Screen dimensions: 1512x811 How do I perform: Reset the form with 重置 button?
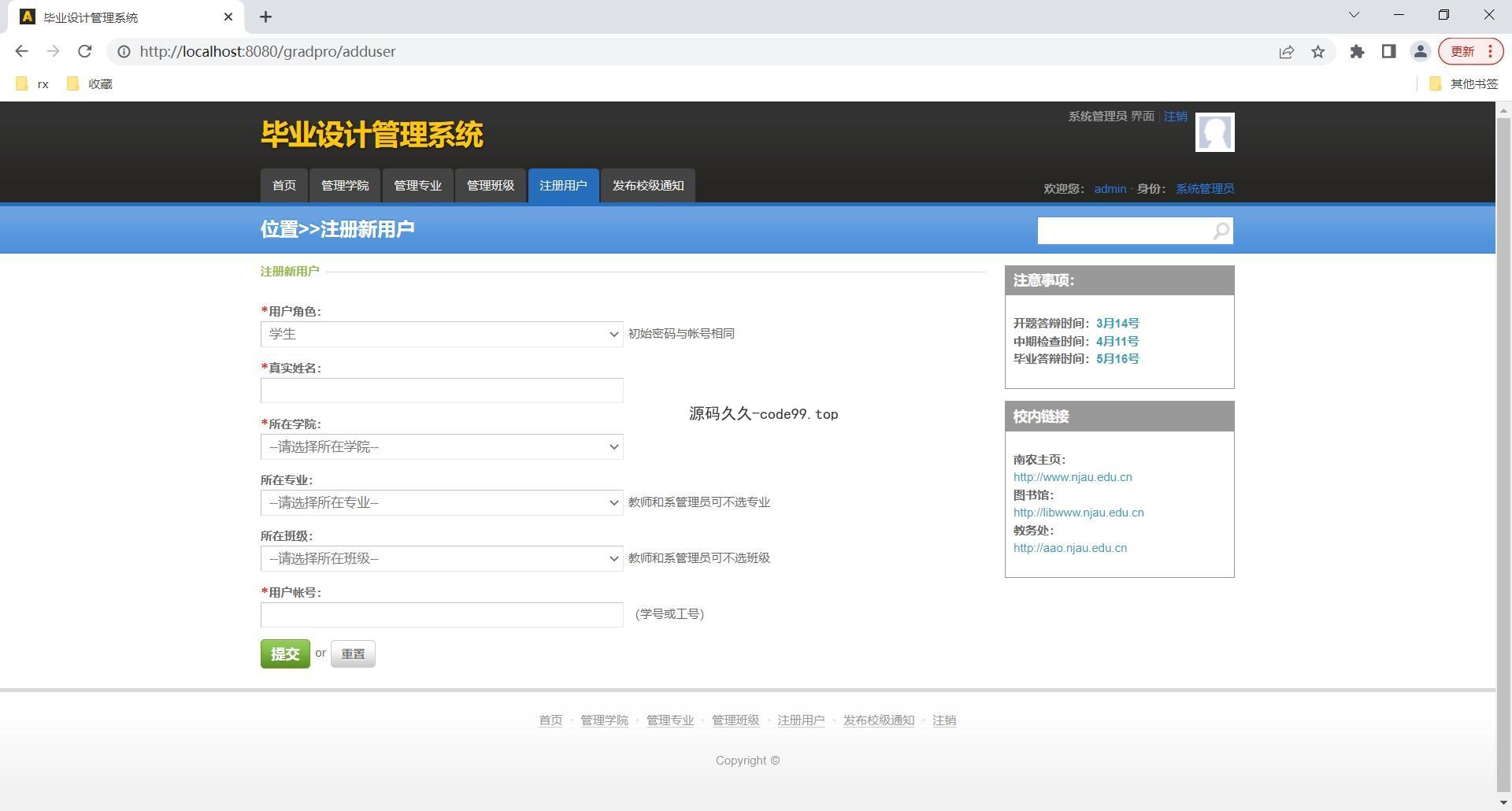[353, 654]
